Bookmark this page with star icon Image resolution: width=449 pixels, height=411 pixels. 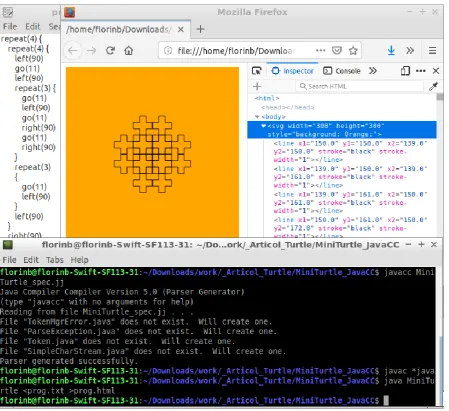coord(353,50)
